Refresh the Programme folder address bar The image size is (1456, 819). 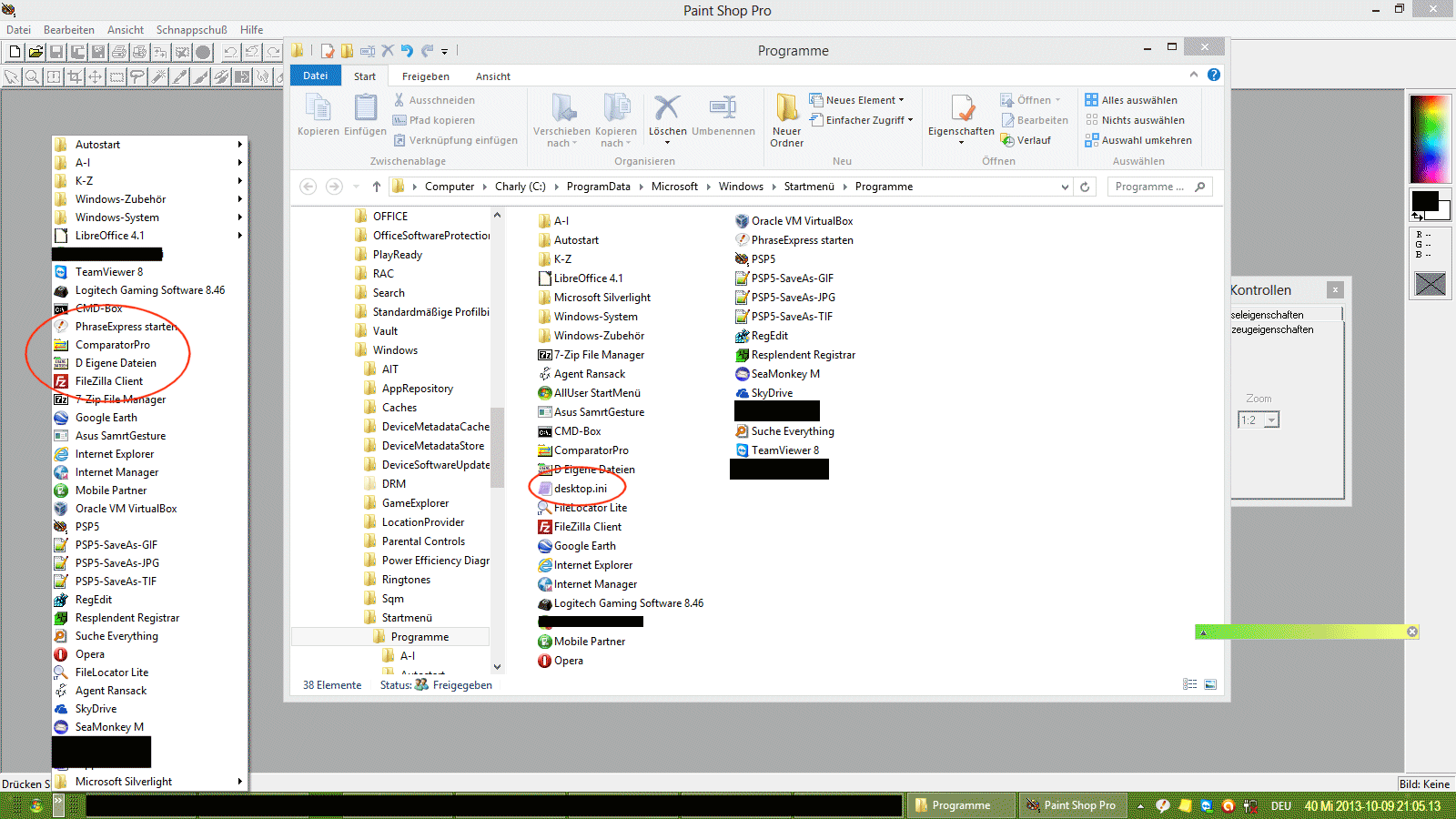pyautogui.click(x=1085, y=187)
